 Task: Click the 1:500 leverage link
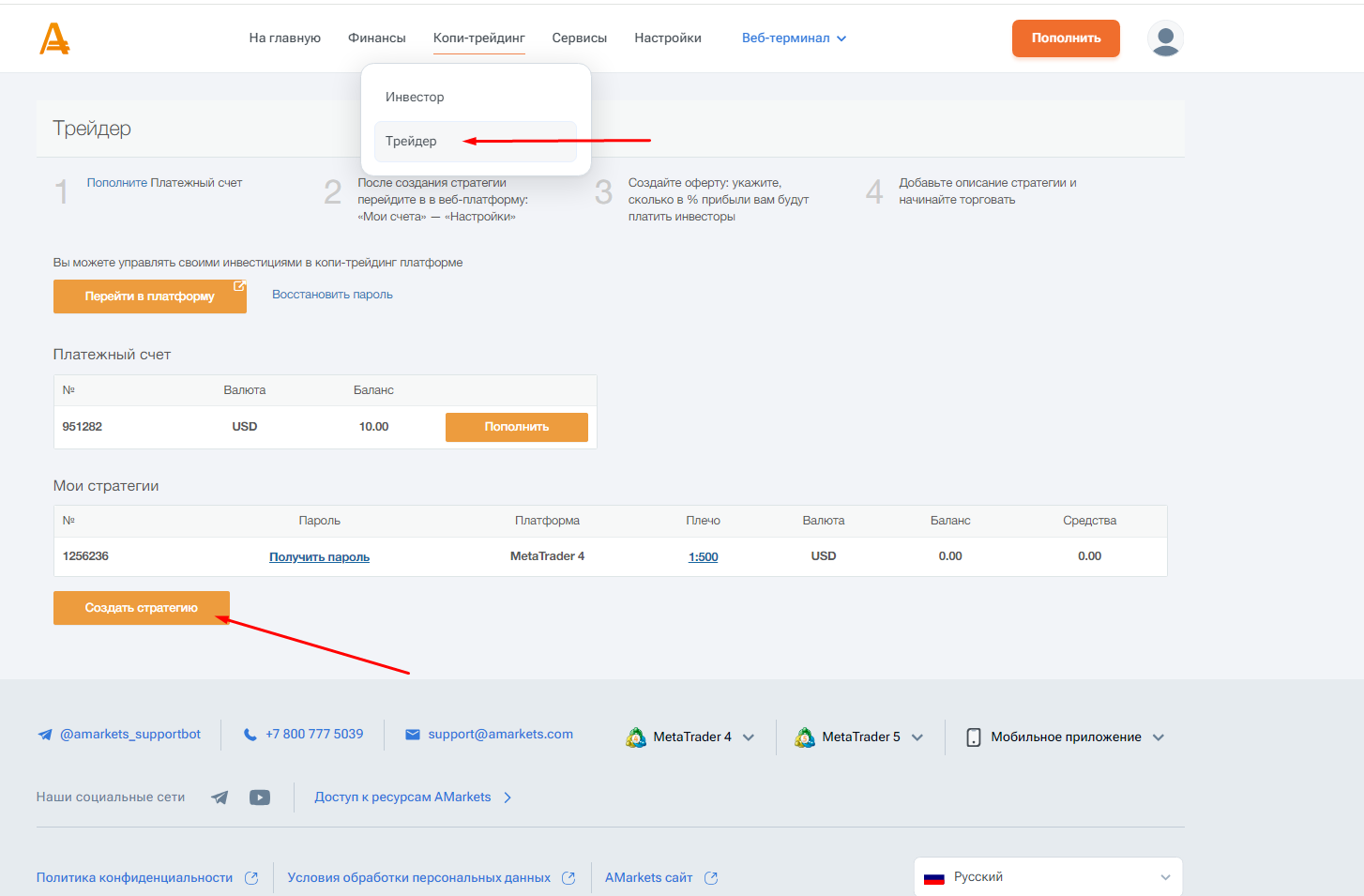pyautogui.click(x=703, y=557)
